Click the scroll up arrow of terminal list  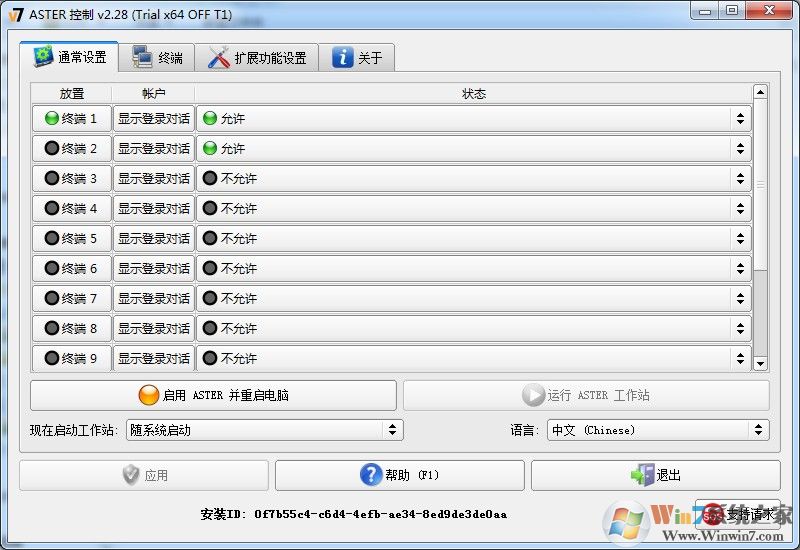click(760, 92)
